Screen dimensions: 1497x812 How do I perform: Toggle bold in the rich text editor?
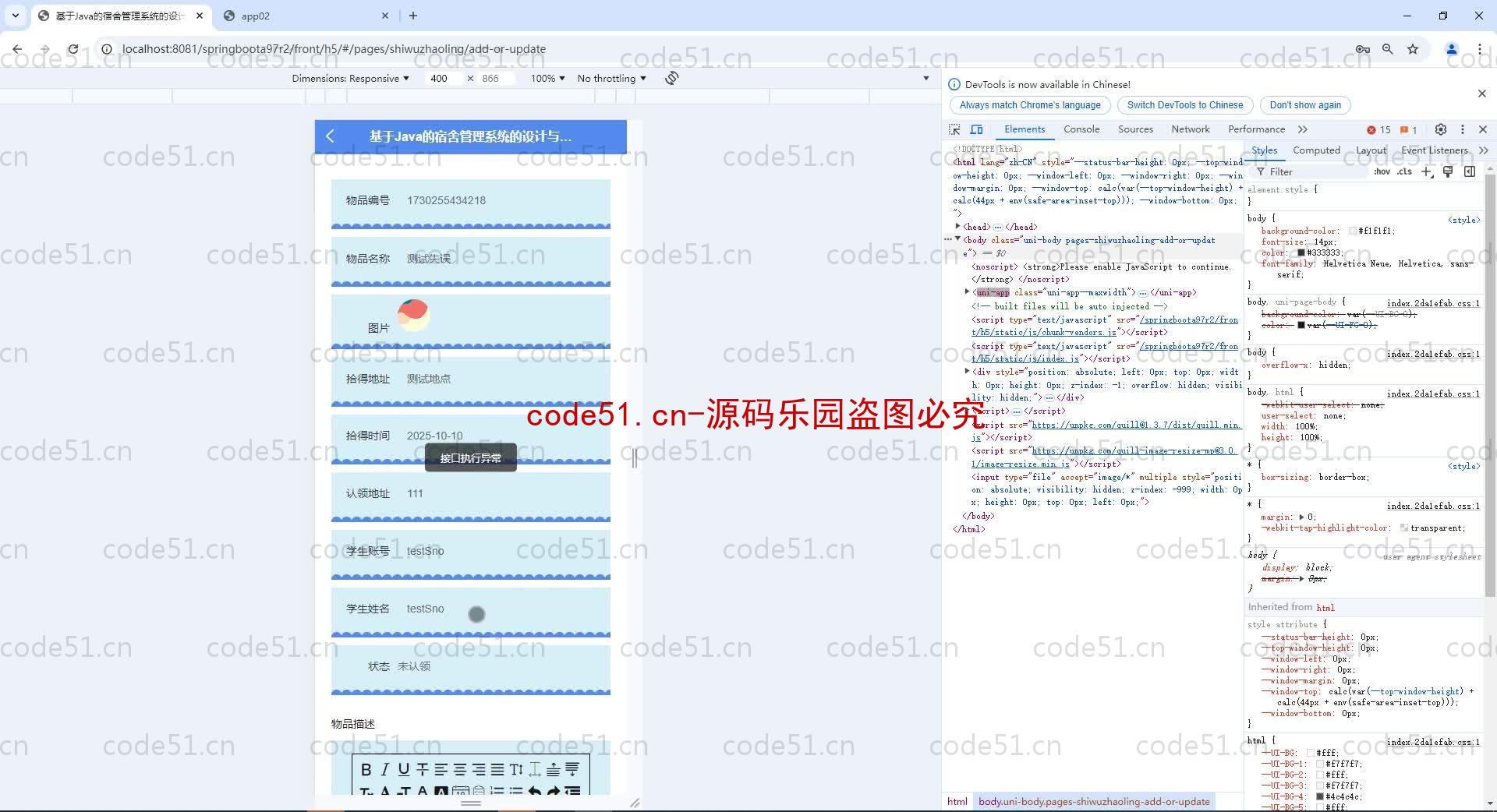pos(366,770)
